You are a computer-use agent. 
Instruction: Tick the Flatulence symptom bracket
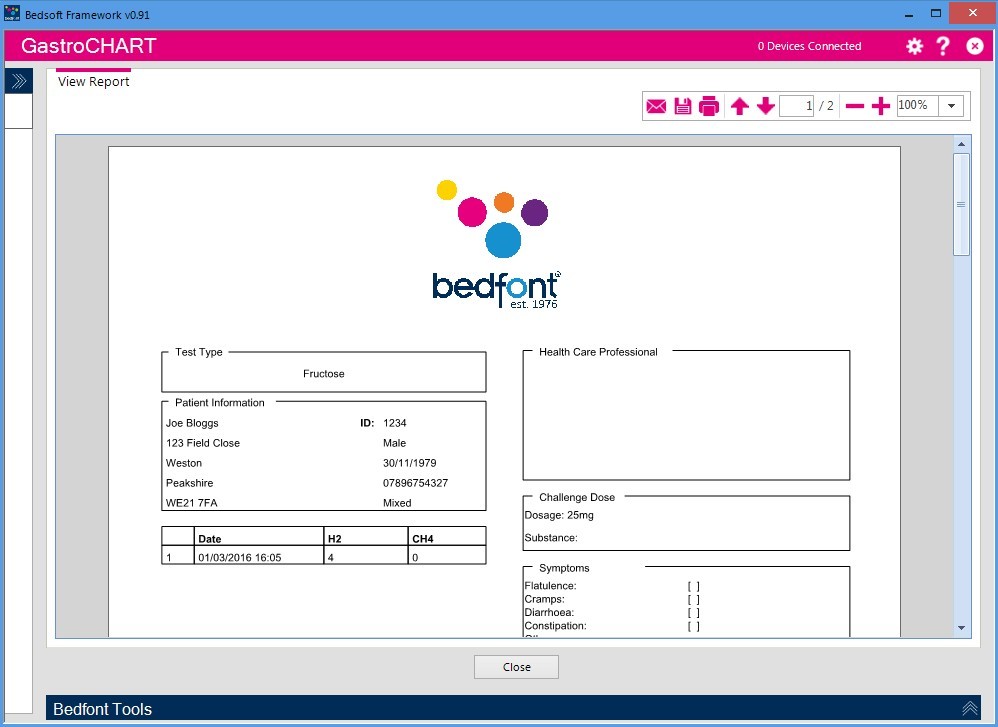click(x=694, y=586)
